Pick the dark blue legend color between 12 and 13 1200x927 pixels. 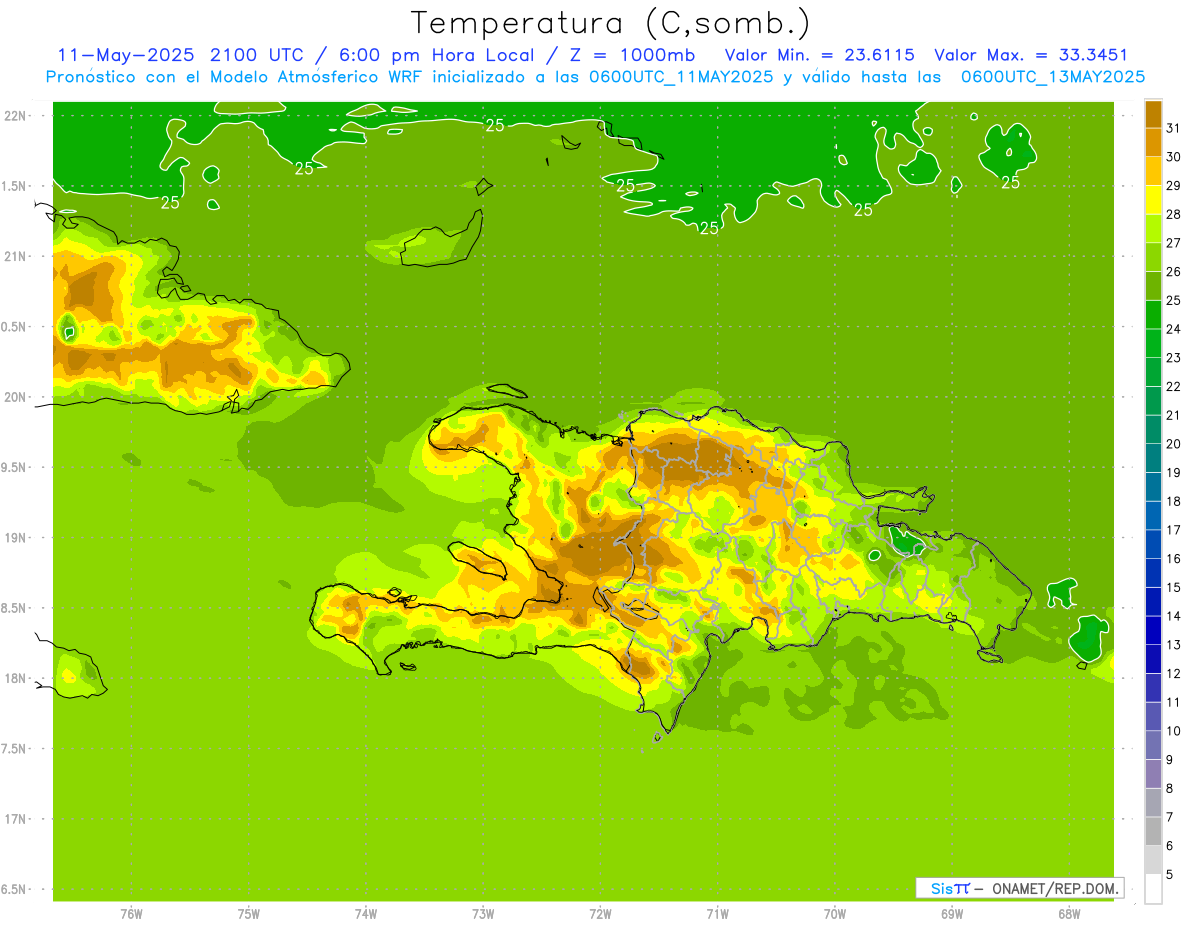point(1153,659)
